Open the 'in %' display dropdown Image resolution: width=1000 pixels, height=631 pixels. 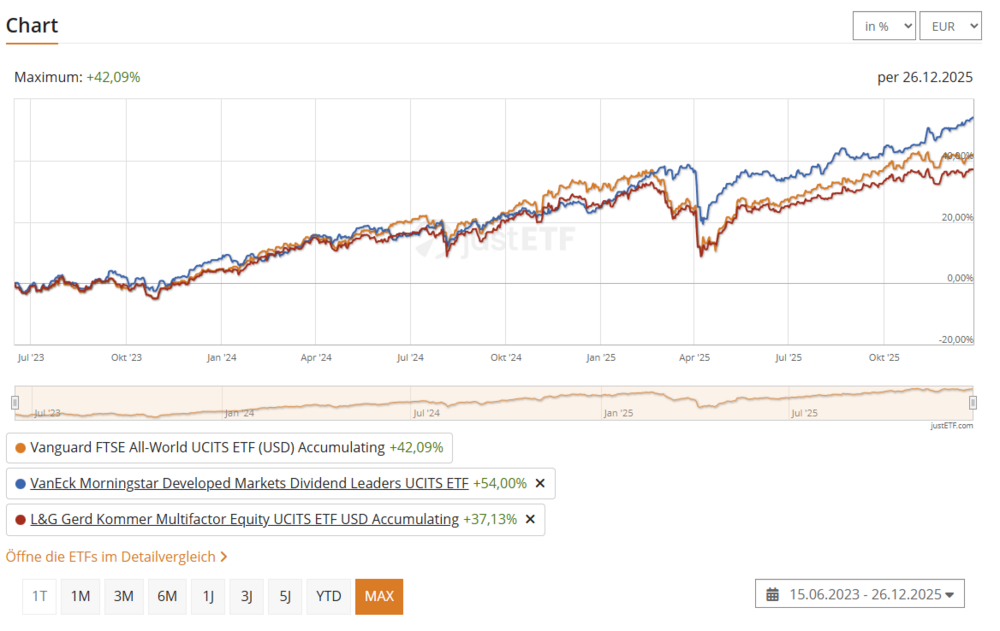tap(884, 26)
